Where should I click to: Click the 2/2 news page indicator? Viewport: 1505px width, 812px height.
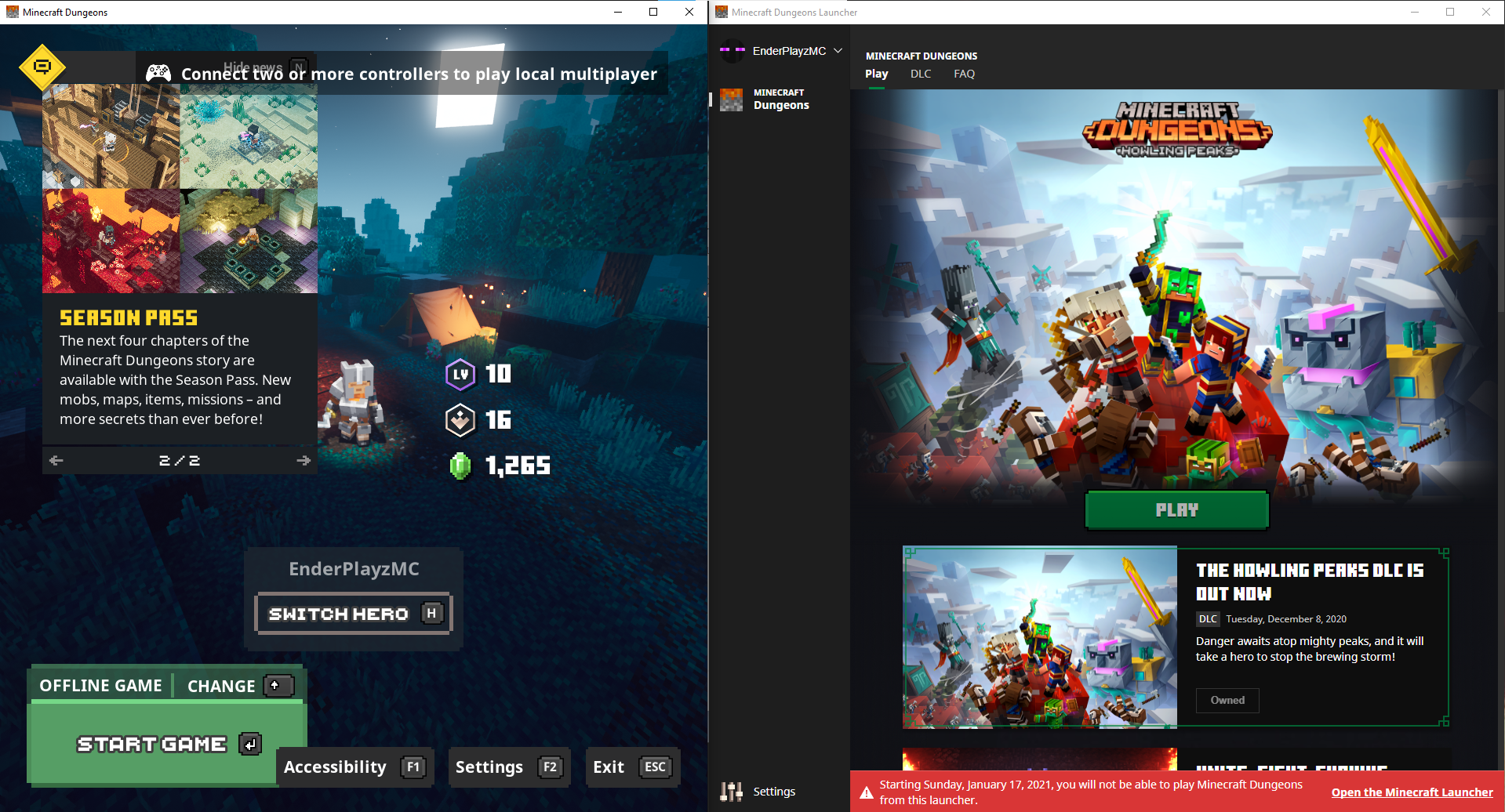click(180, 460)
